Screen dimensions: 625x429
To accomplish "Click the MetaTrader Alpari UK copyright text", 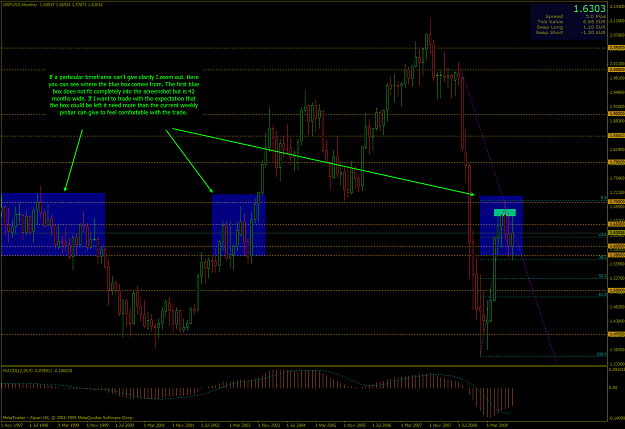I will (x=68, y=418).
